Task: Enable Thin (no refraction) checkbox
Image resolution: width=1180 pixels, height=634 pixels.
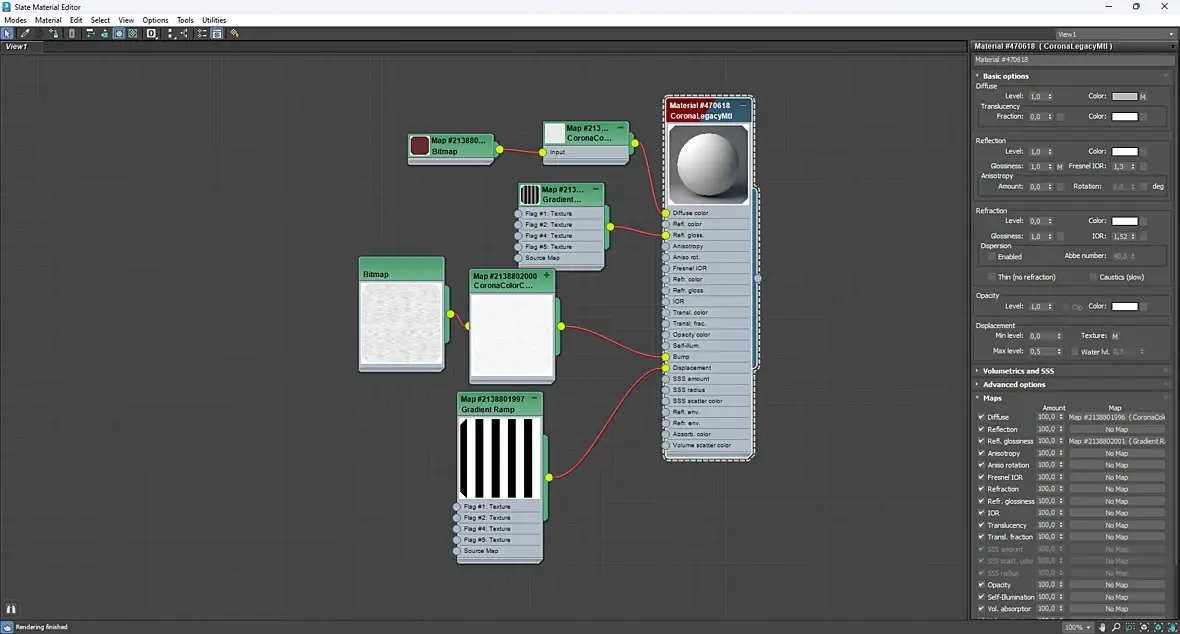Action: pos(992,277)
